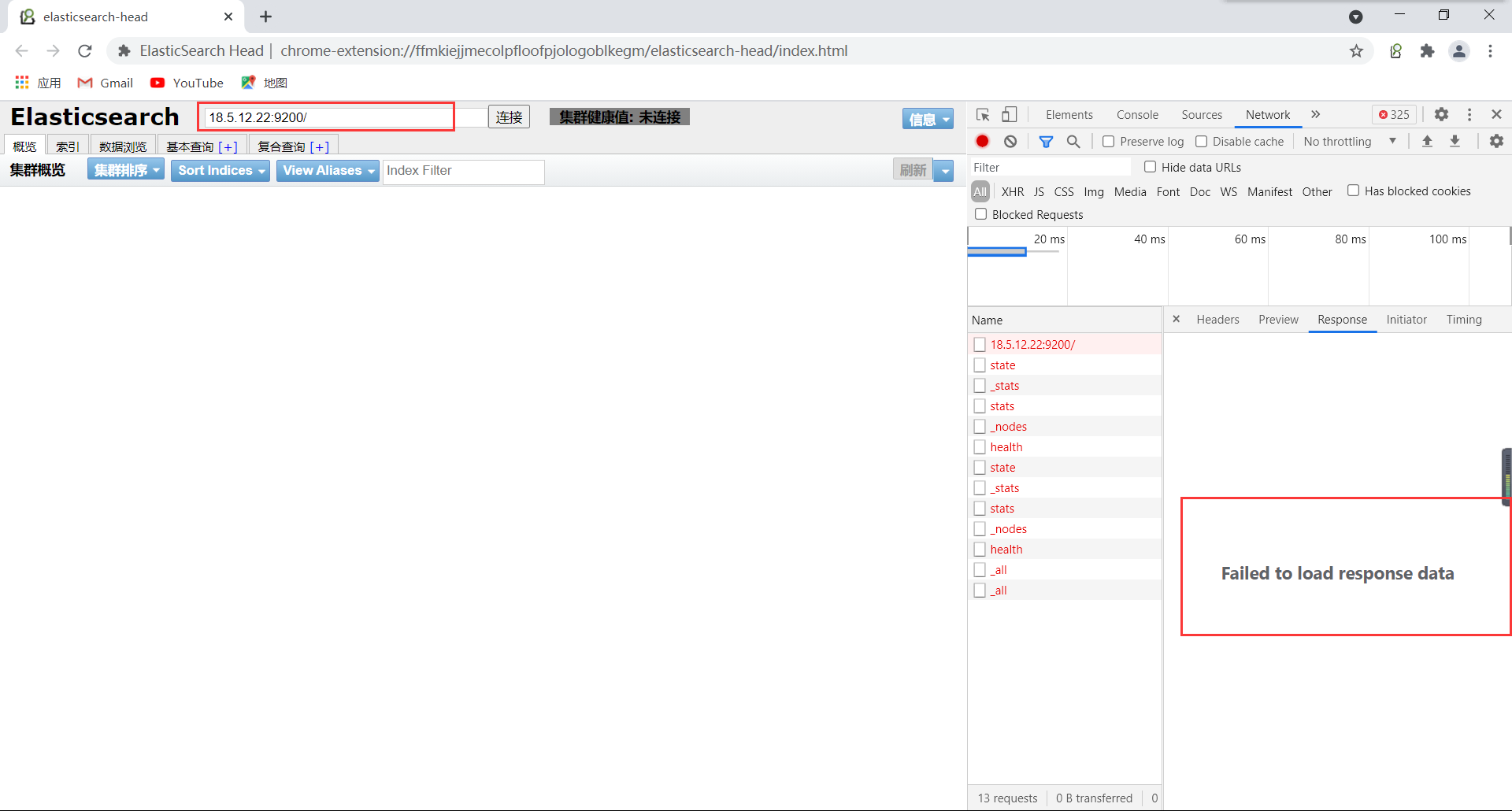The image size is (1512, 811).
Task: Close the elasticsearch-head tab
Action: click(228, 17)
